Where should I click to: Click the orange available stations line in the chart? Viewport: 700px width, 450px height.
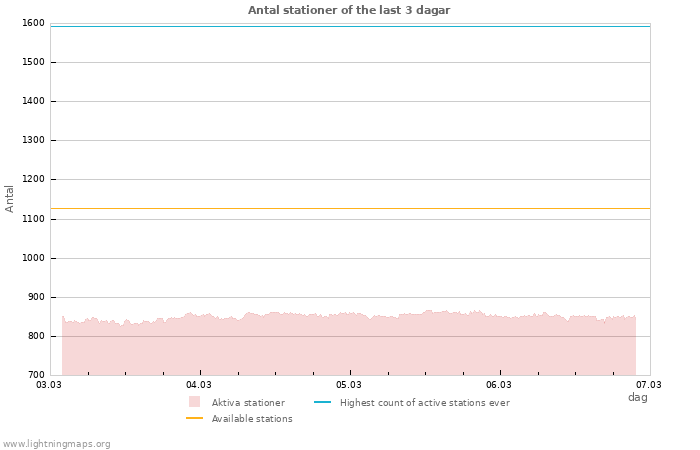click(350, 208)
